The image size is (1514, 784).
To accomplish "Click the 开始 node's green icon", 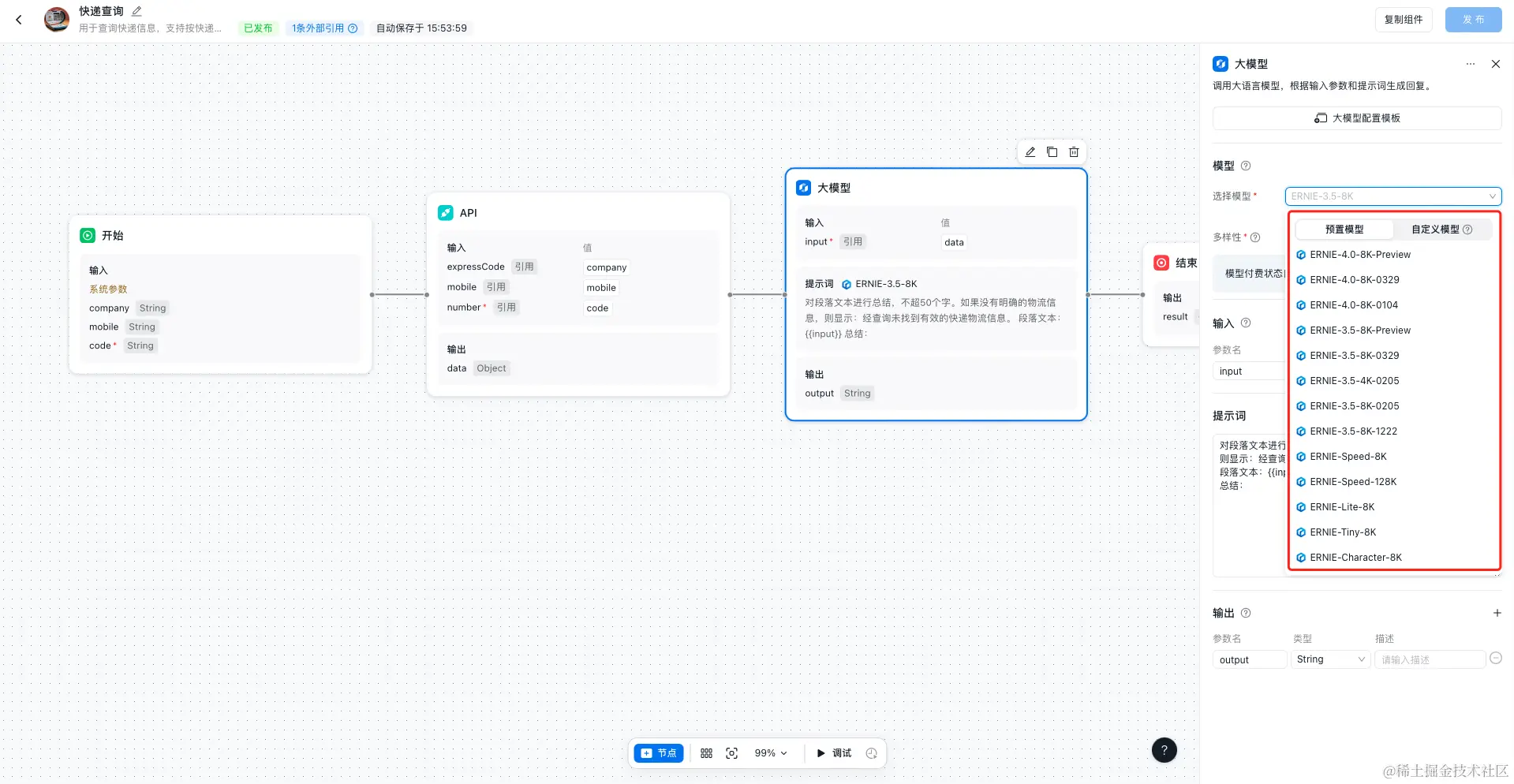I will point(88,236).
